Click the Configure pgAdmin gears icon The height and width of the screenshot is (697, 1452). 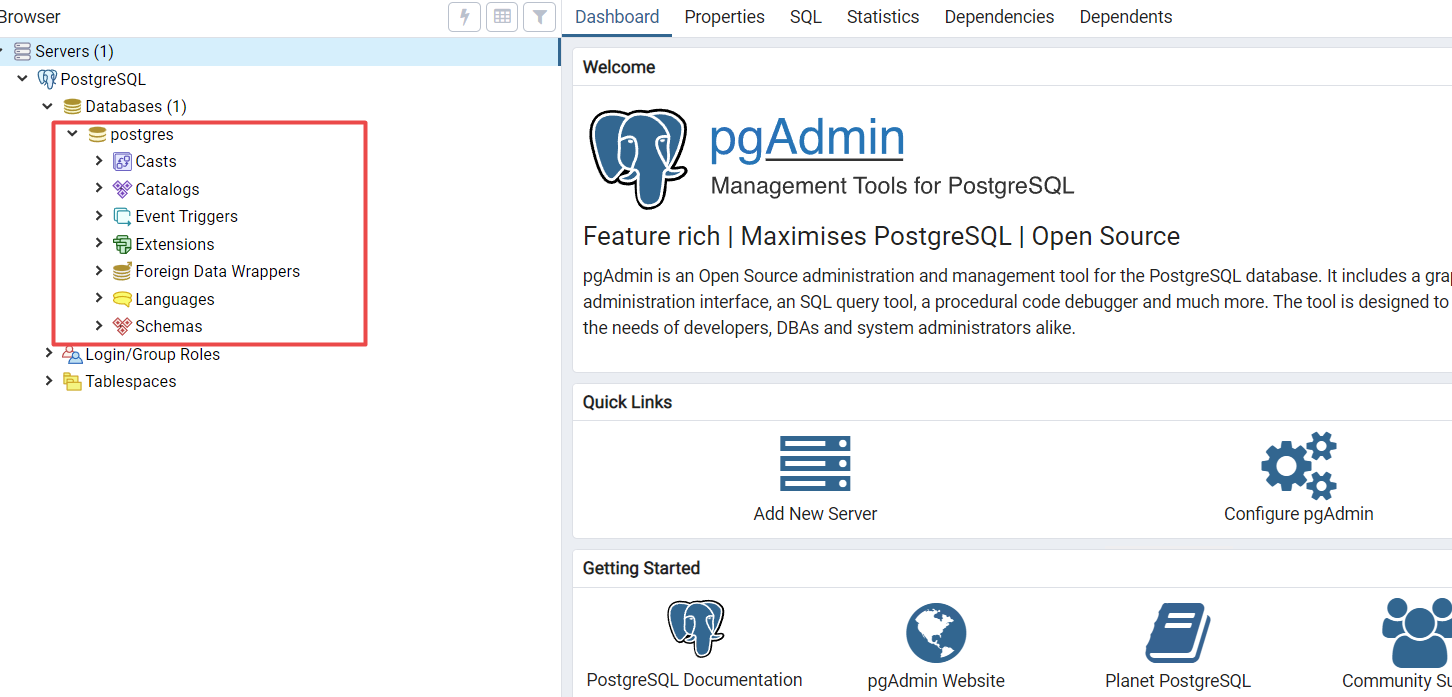1299,466
